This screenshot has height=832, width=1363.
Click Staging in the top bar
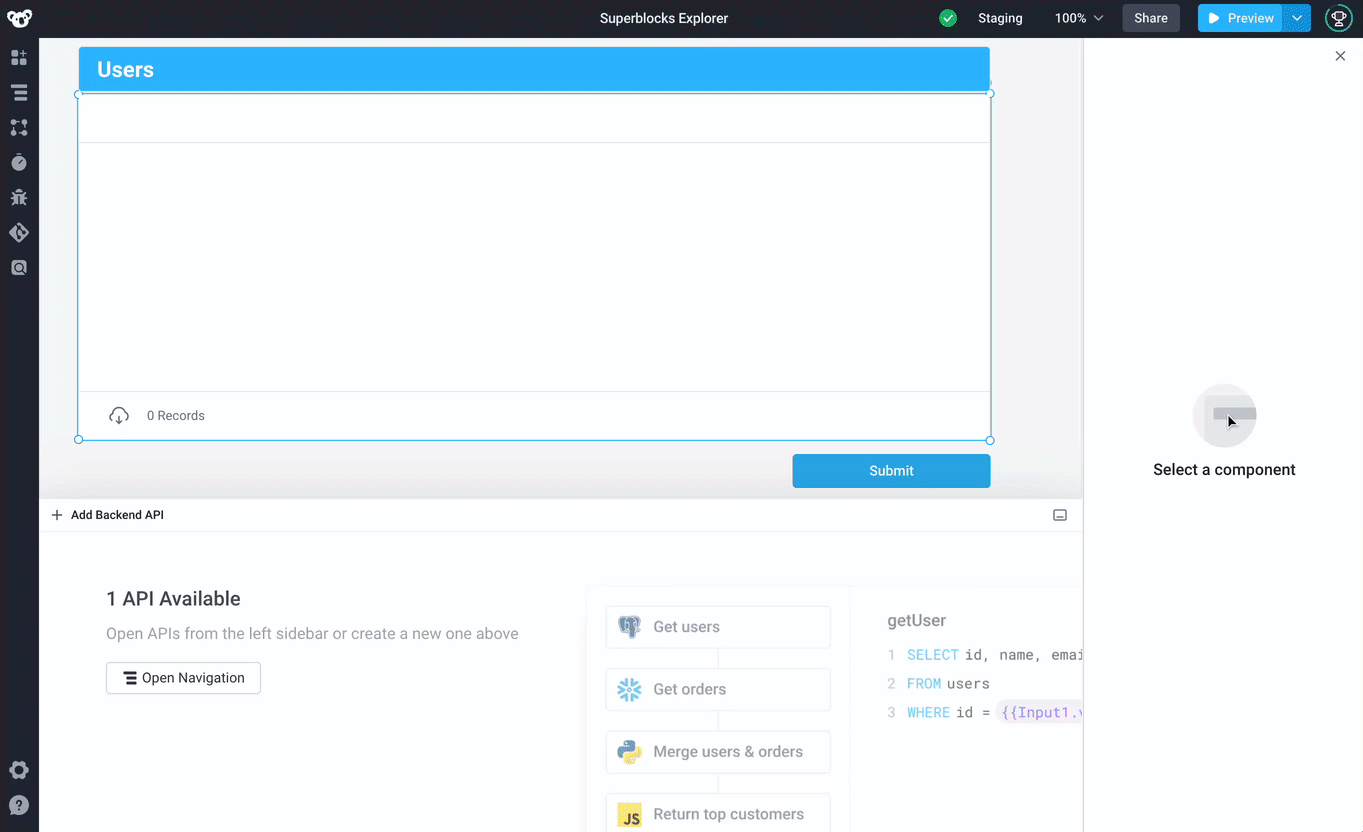[999, 17]
